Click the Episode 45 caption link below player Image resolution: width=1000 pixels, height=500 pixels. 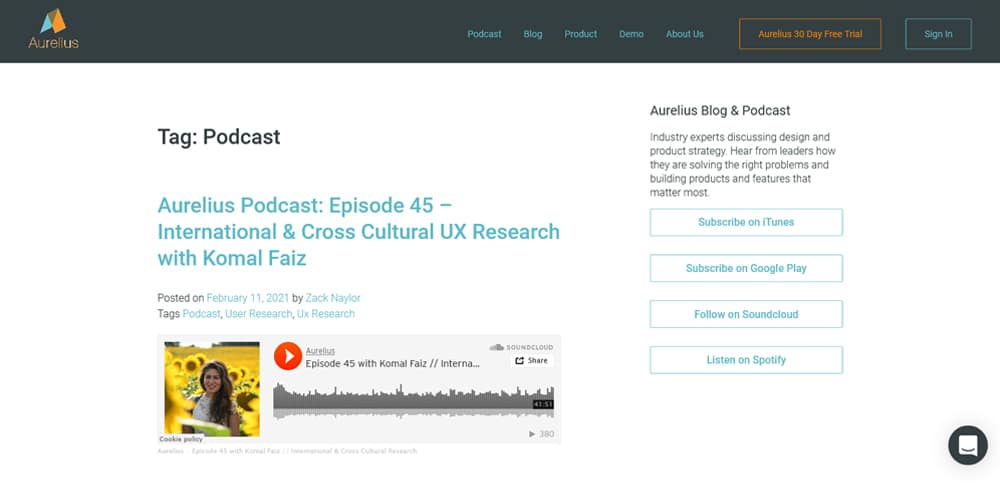click(304, 451)
